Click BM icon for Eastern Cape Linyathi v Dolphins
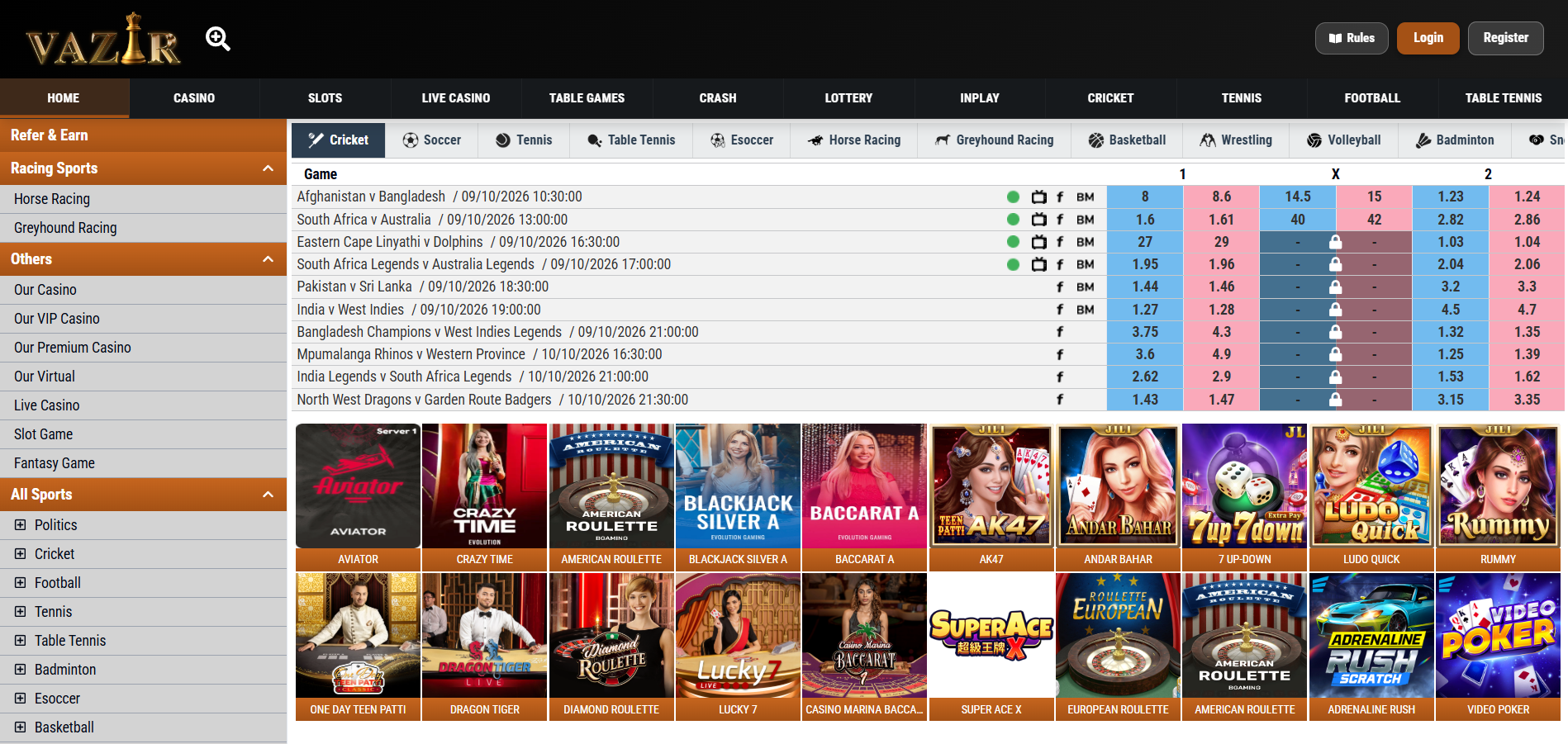 pos(1086,242)
